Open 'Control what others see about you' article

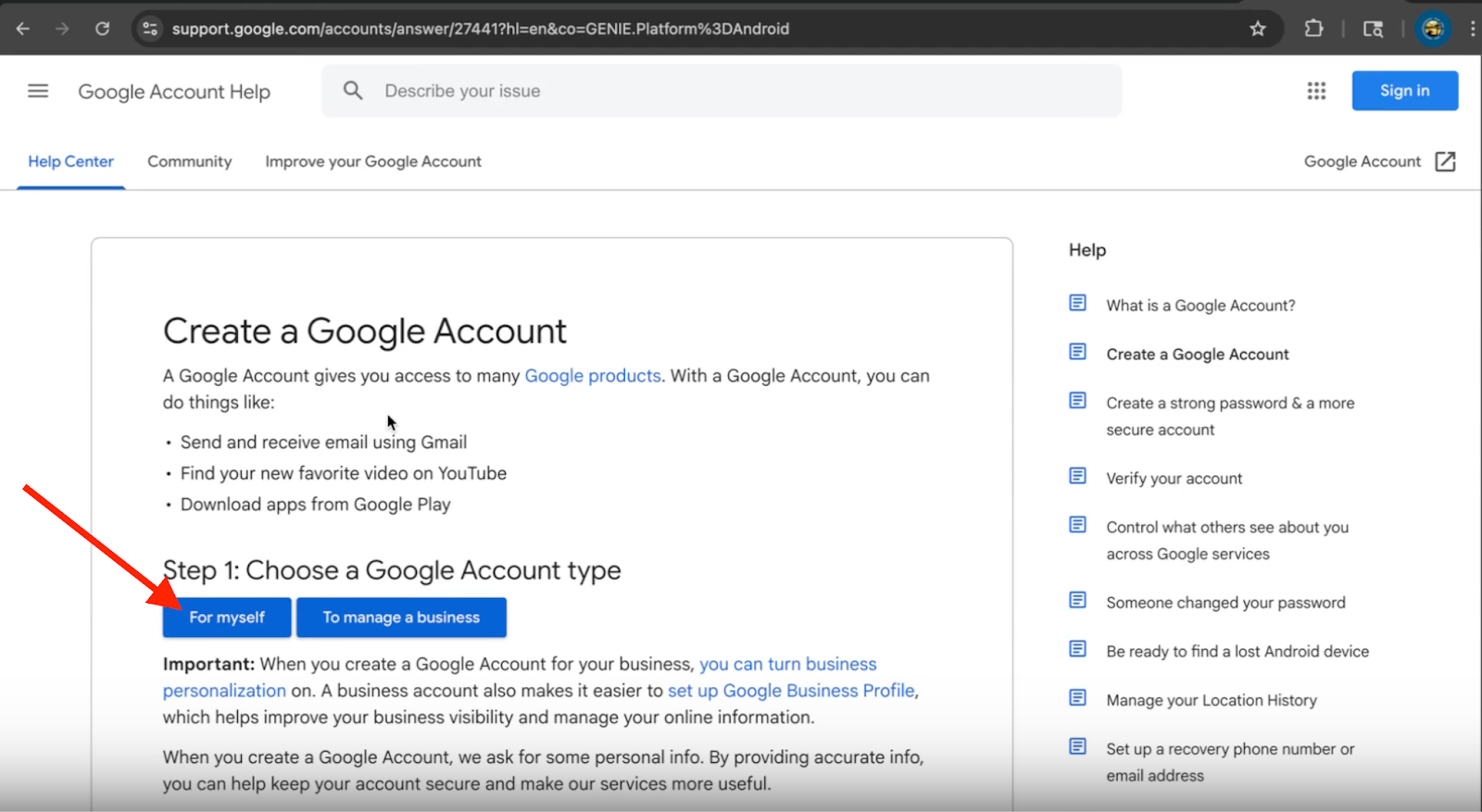tap(1227, 541)
